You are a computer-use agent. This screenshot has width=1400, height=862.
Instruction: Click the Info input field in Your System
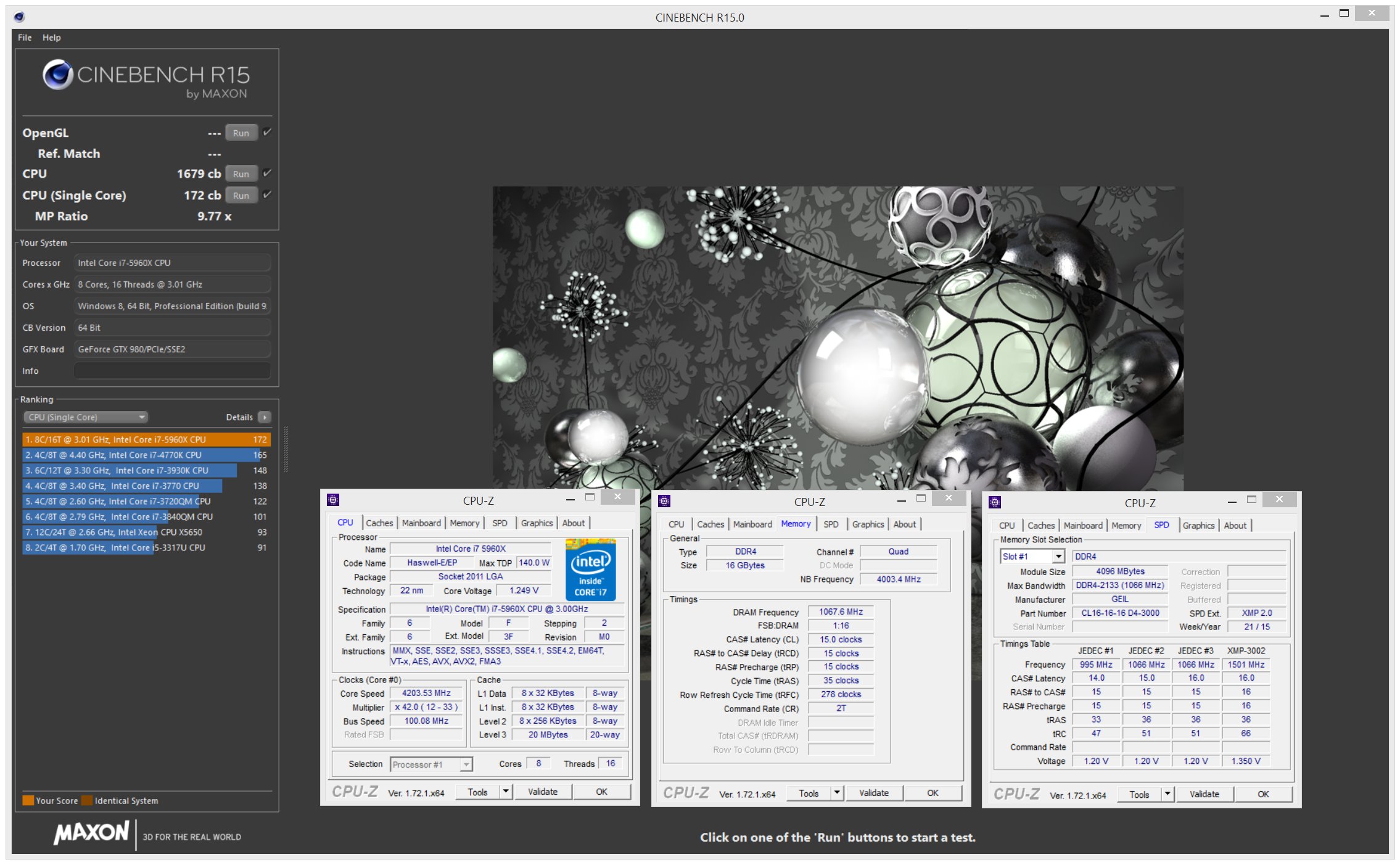pyautogui.click(x=172, y=371)
